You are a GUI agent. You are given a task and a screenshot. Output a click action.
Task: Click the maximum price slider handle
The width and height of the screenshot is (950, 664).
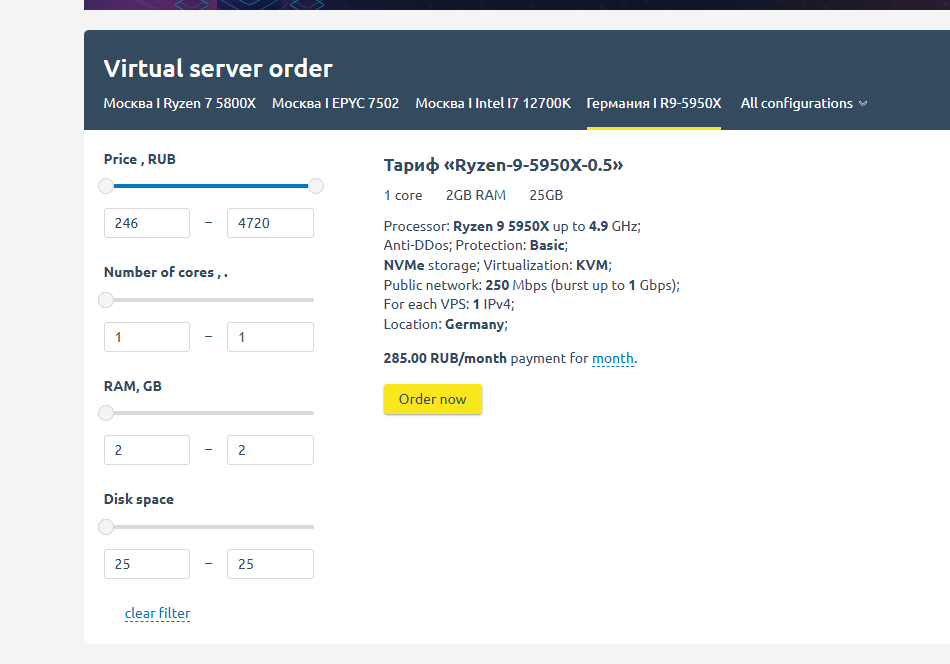(x=316, y=186)
